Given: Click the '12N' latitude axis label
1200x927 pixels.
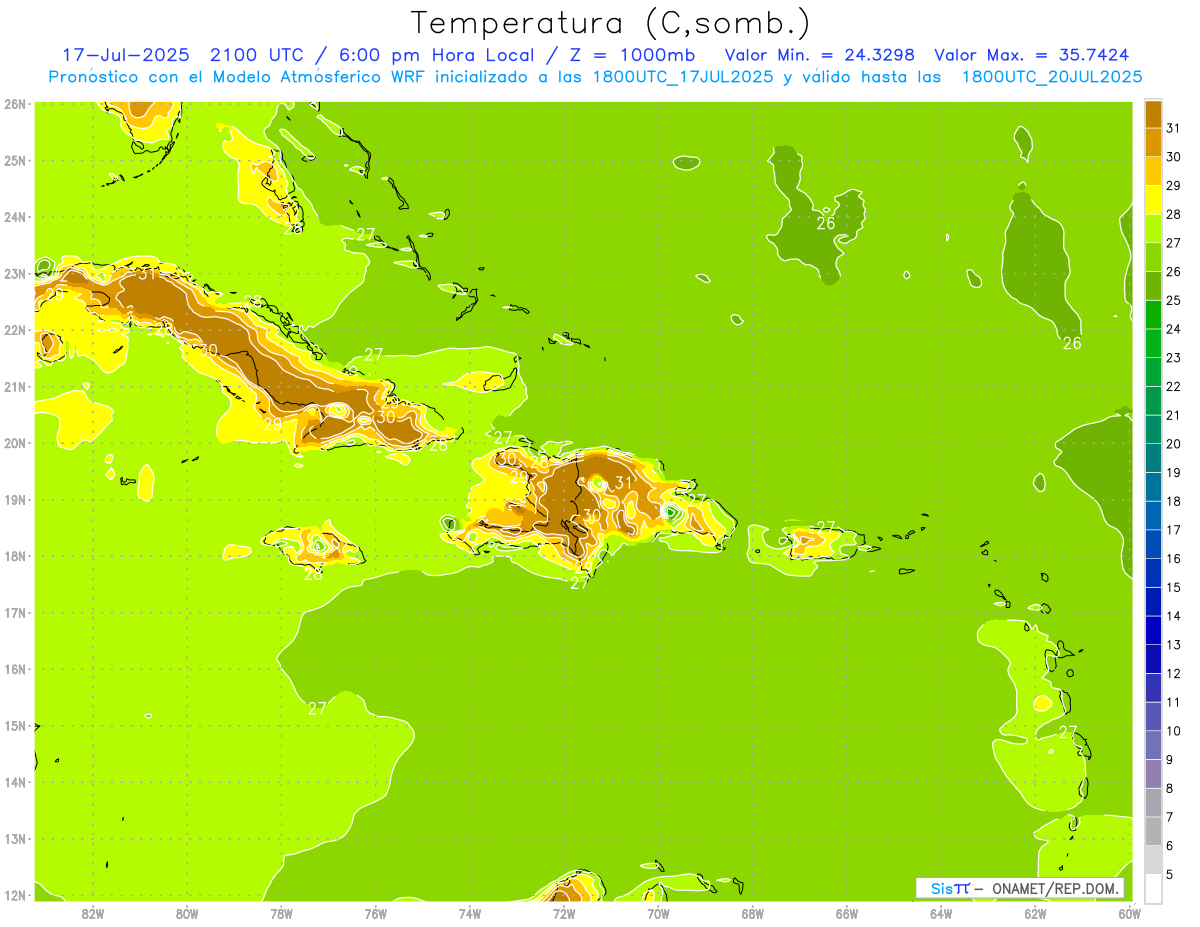Looking at the screenshot, I should [15, 895].
